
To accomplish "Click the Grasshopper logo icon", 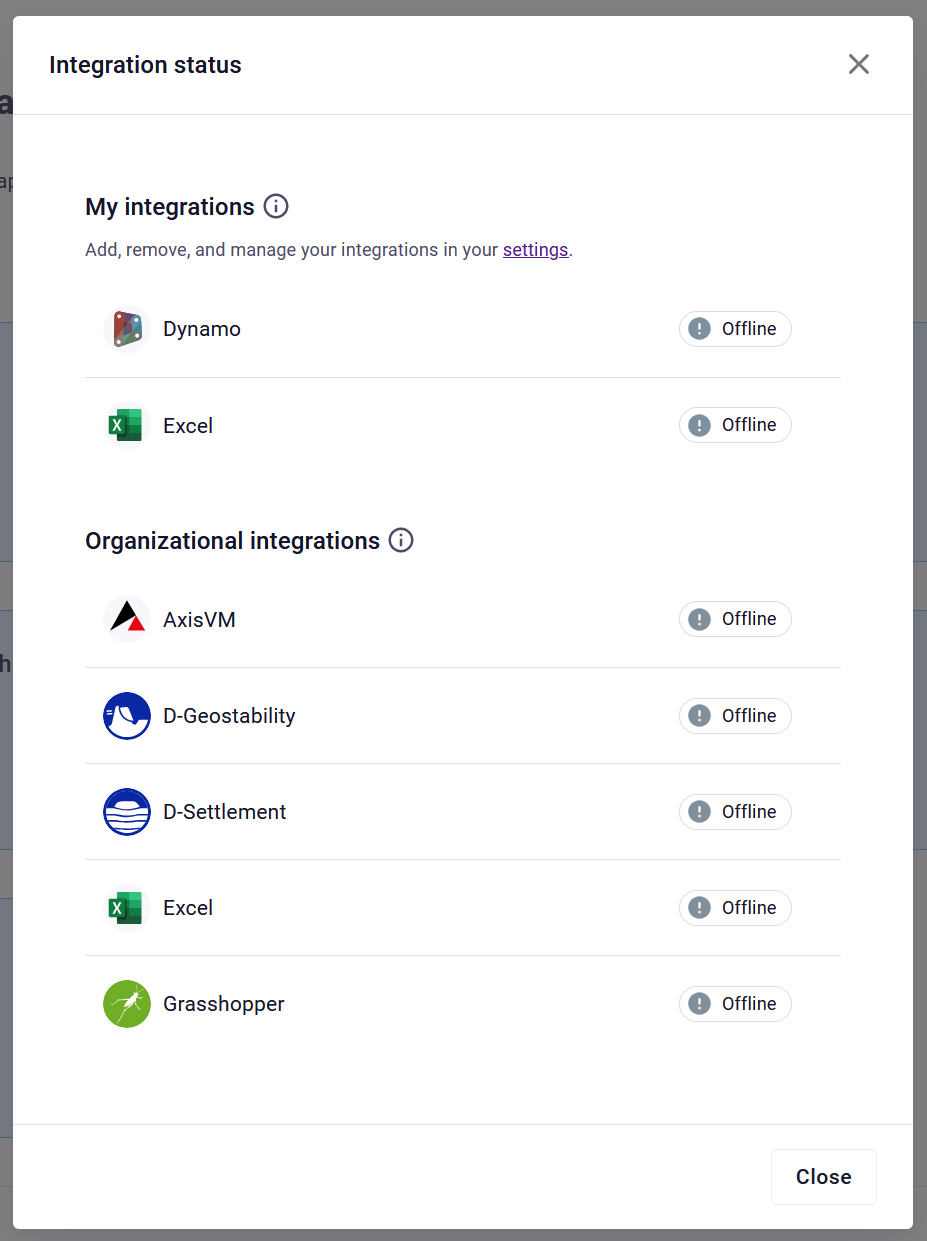I will click(126, 1004).
